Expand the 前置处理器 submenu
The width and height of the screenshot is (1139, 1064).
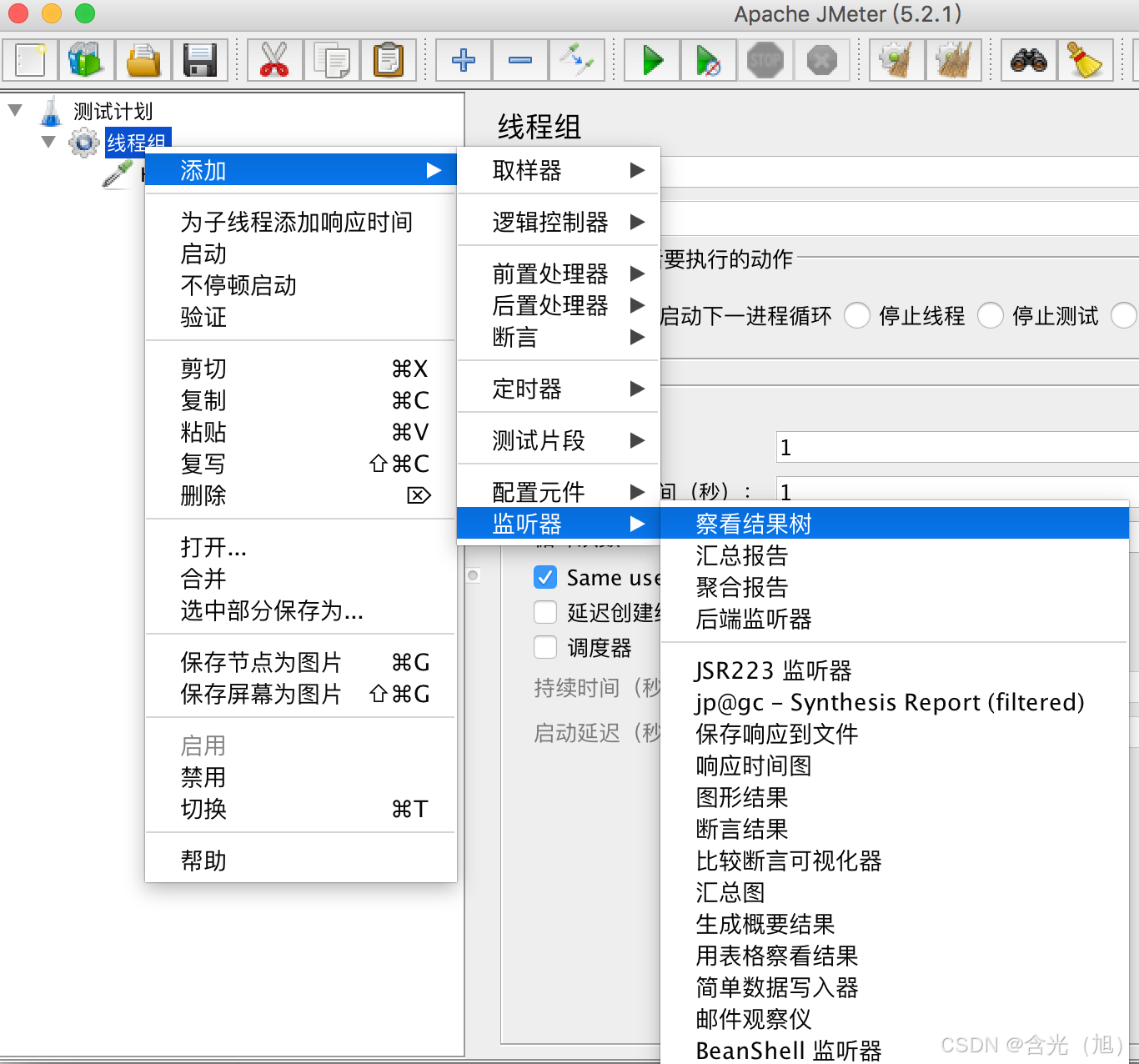pyautogui.click(x=559, y=274)
